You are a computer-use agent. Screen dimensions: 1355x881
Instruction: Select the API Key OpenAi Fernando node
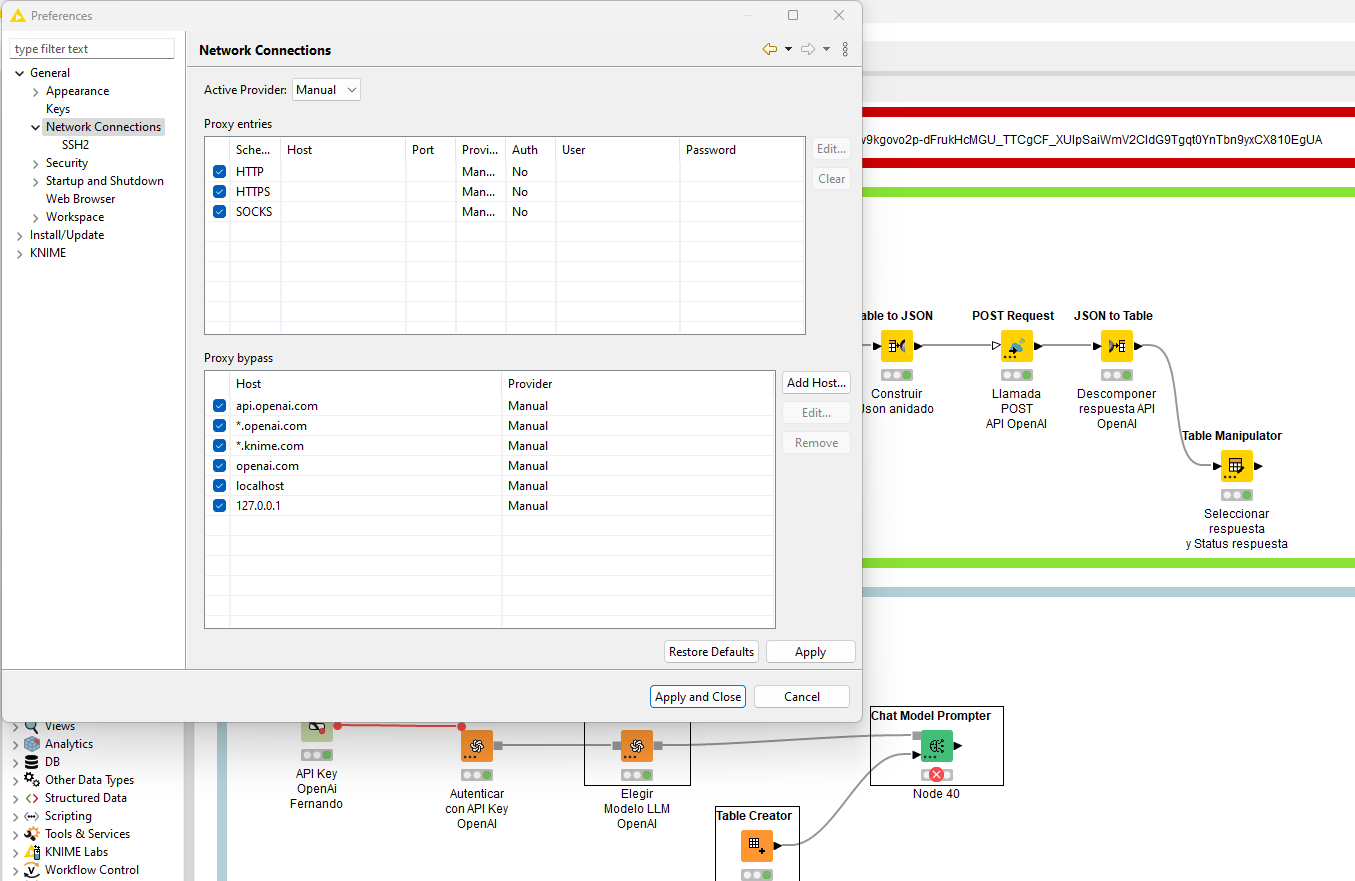[x=317, y=732]
